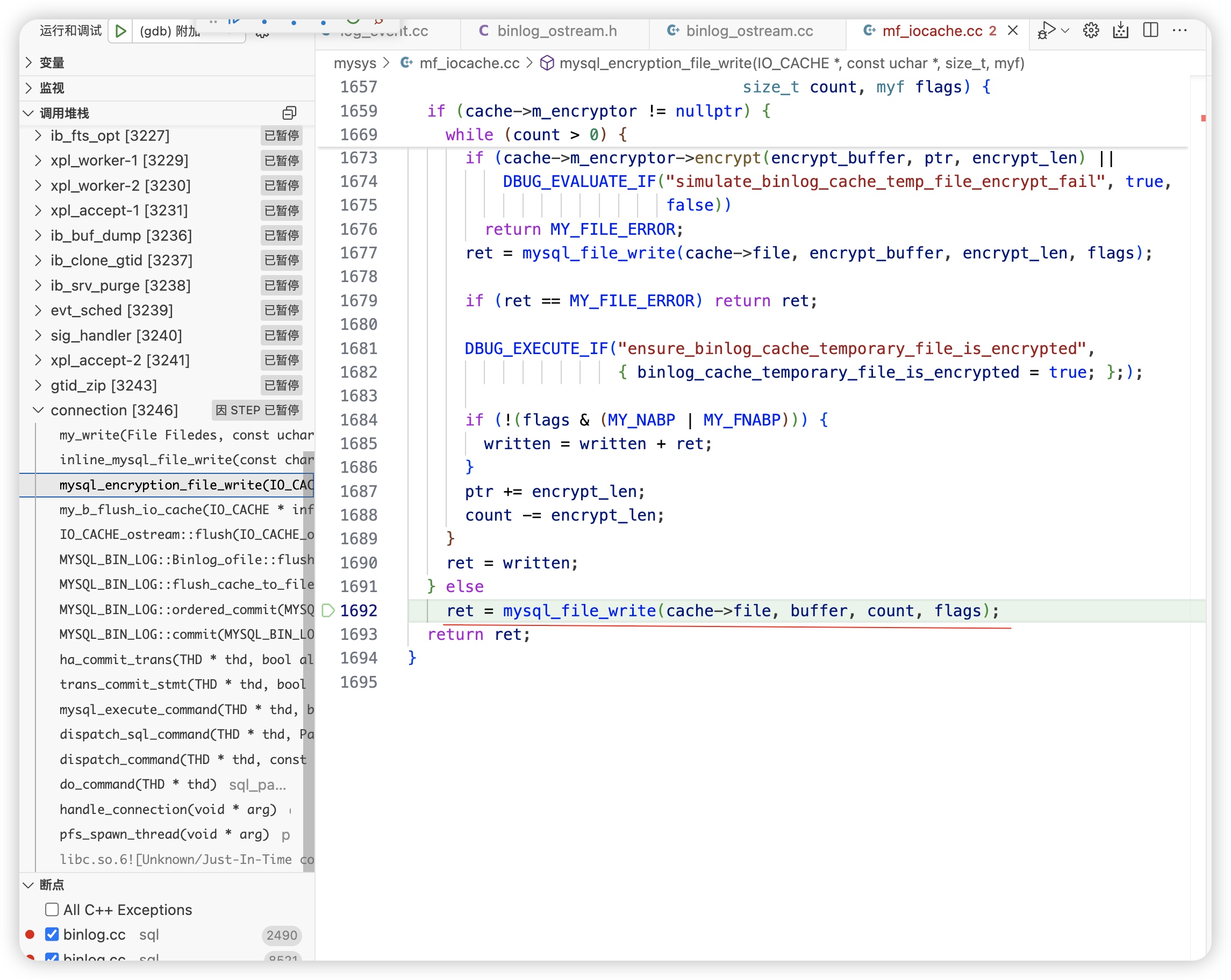Click the breakpoint gutter marker at line 1692
This screenshot has width=1231, height=980.
pos(328,611)
